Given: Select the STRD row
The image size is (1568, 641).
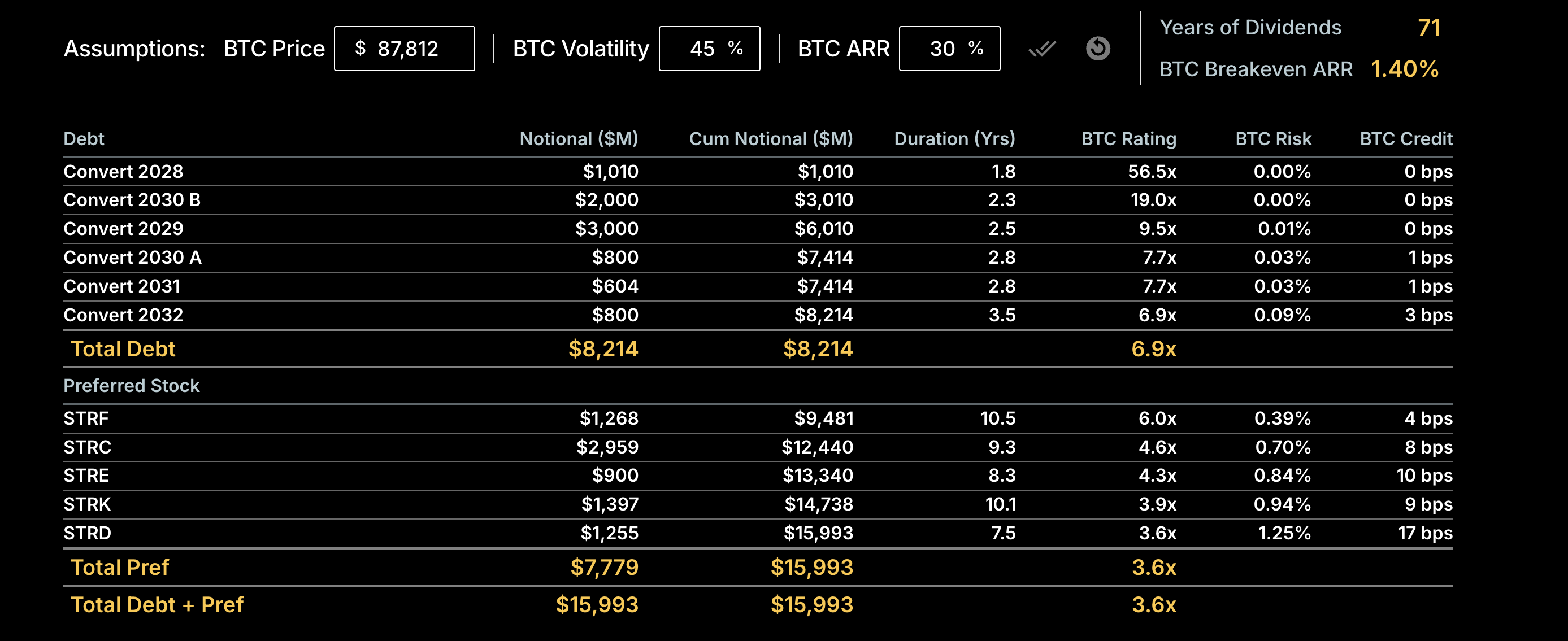Looking at the screenshot, I should [x=87, y=533].
